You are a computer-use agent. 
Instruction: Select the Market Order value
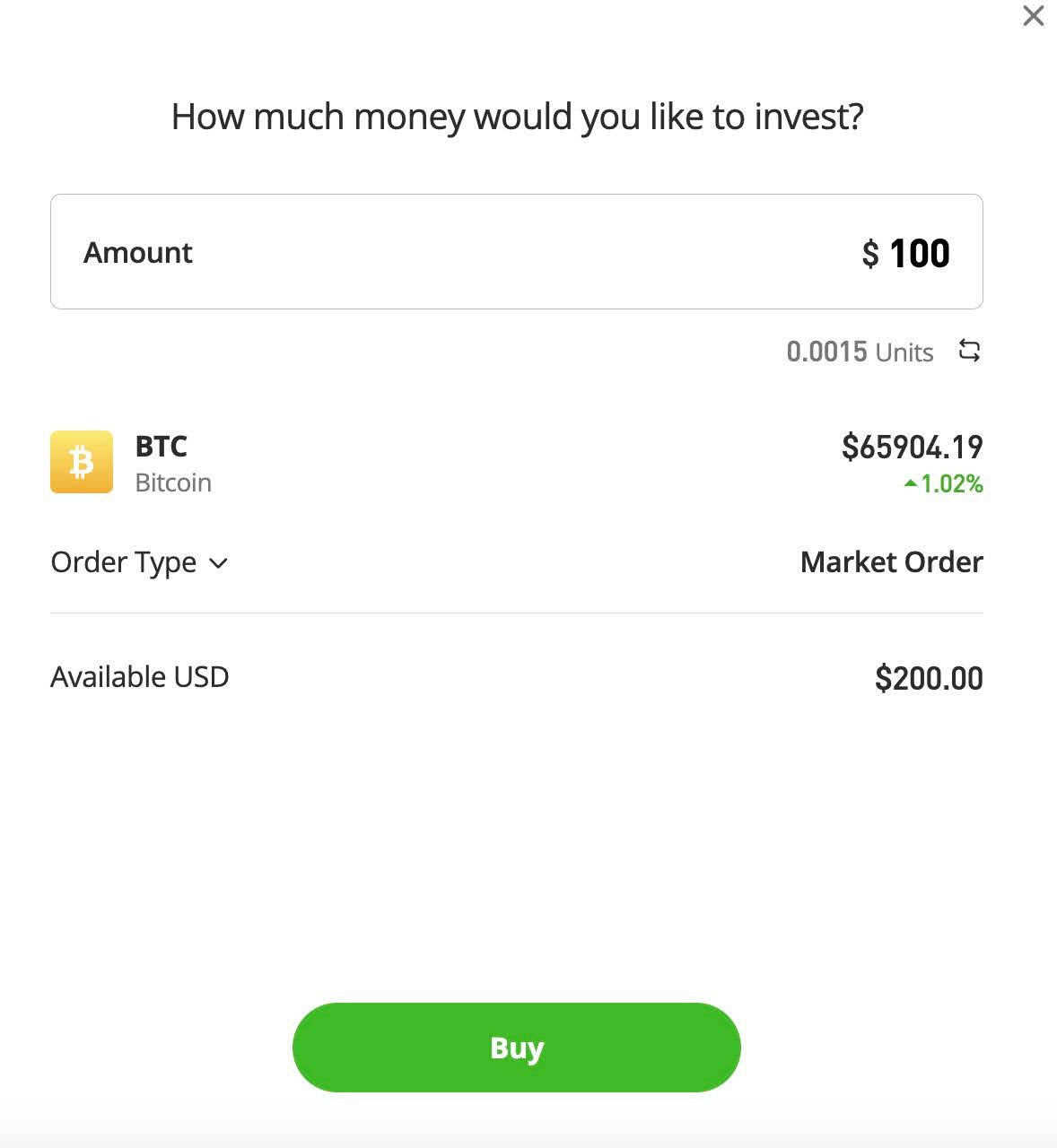(891, 562)
